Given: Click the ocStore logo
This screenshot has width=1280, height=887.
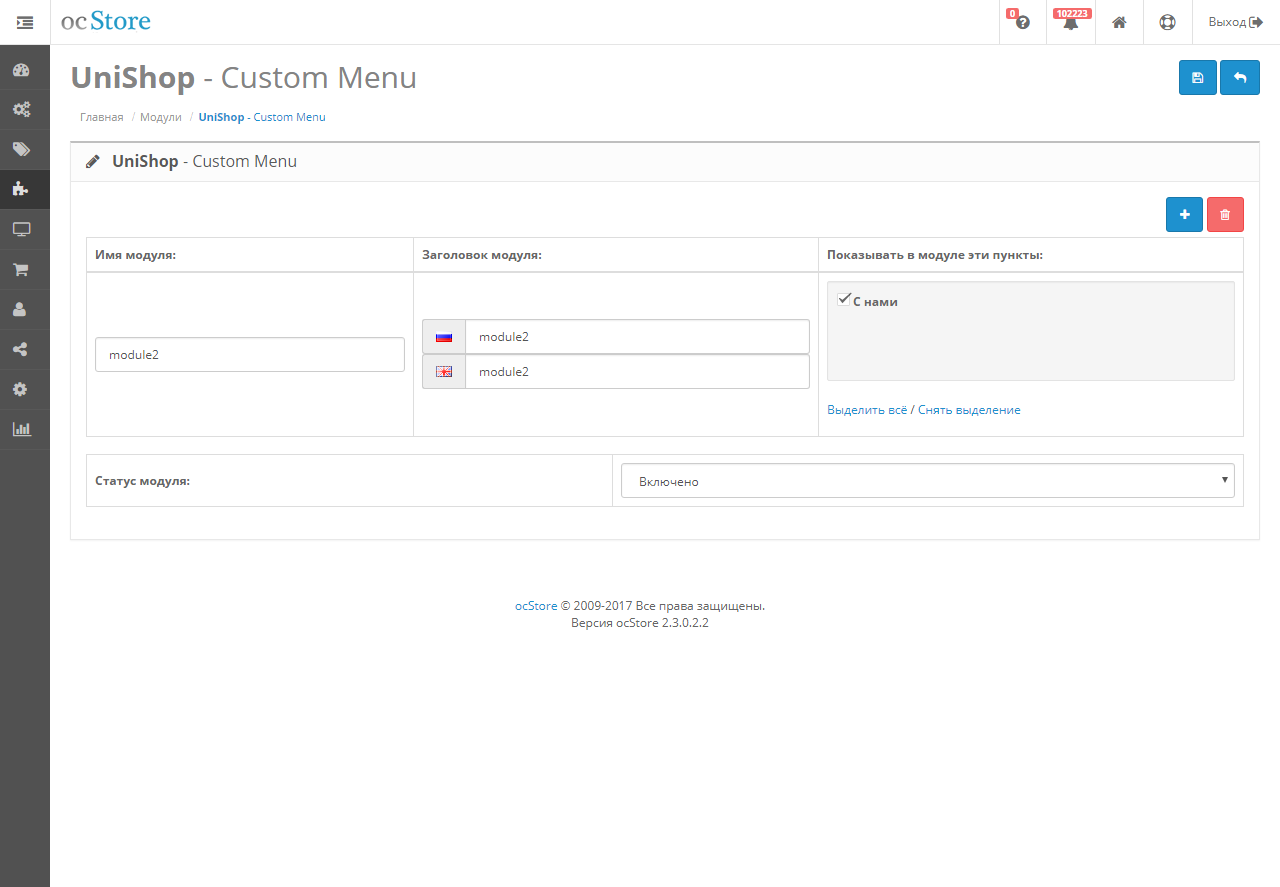Looking at the screenshot, I should point(106,21).
